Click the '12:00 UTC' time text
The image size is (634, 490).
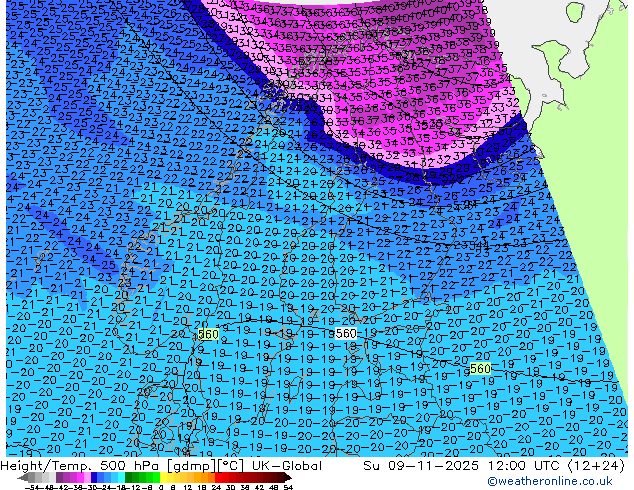pos(526,466)
